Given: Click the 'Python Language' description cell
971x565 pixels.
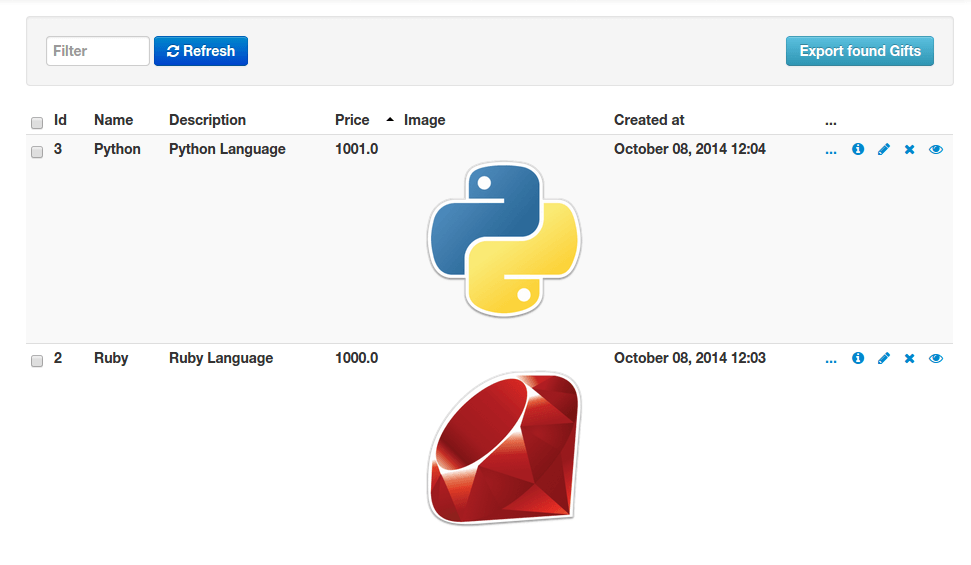Looking at the screenshot, I should pos(227,149).
